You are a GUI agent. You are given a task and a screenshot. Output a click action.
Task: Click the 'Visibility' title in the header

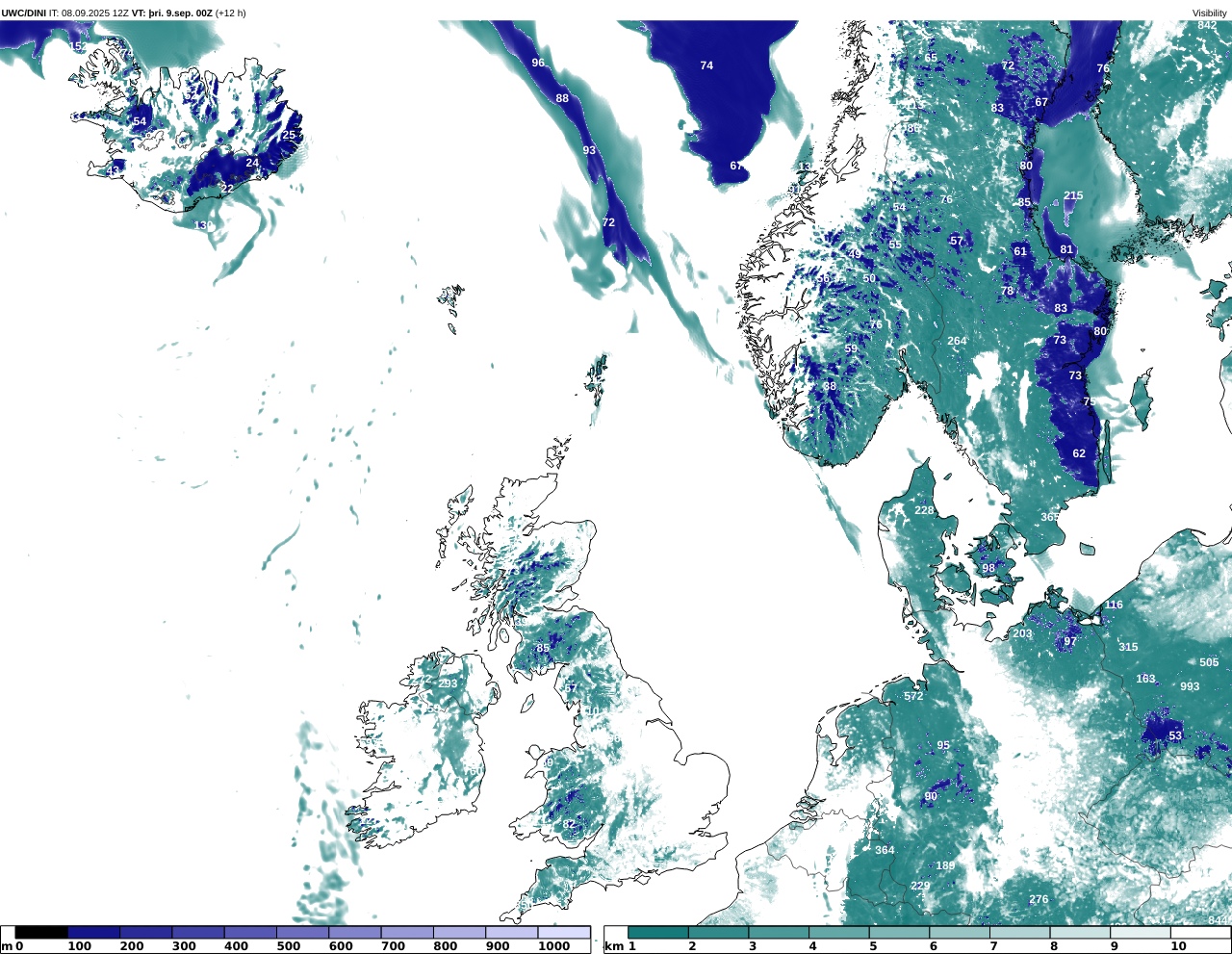click(1209, 13)
